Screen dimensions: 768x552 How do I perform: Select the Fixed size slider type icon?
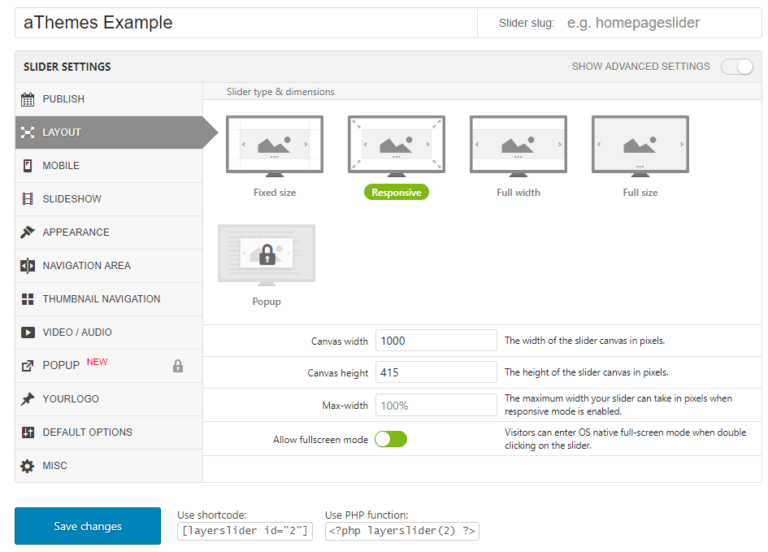pyautogui.click(x=274, y=146)
